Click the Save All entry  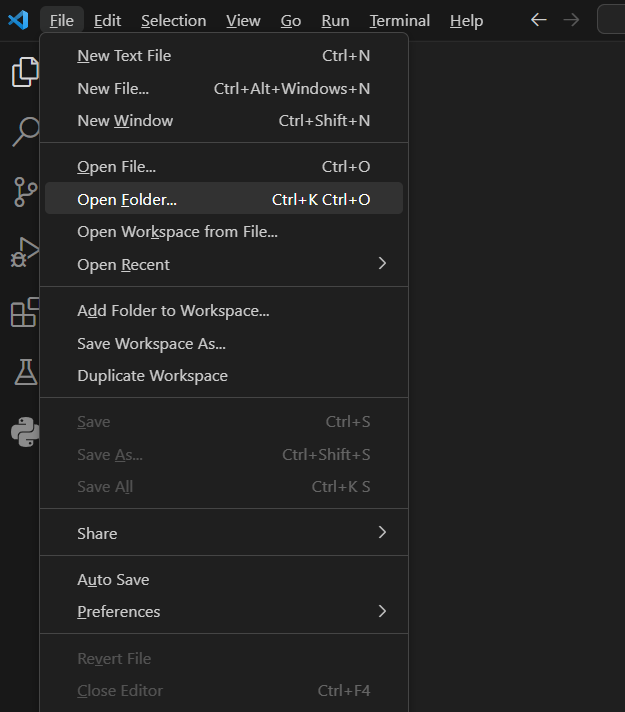[x=224, y=486]
